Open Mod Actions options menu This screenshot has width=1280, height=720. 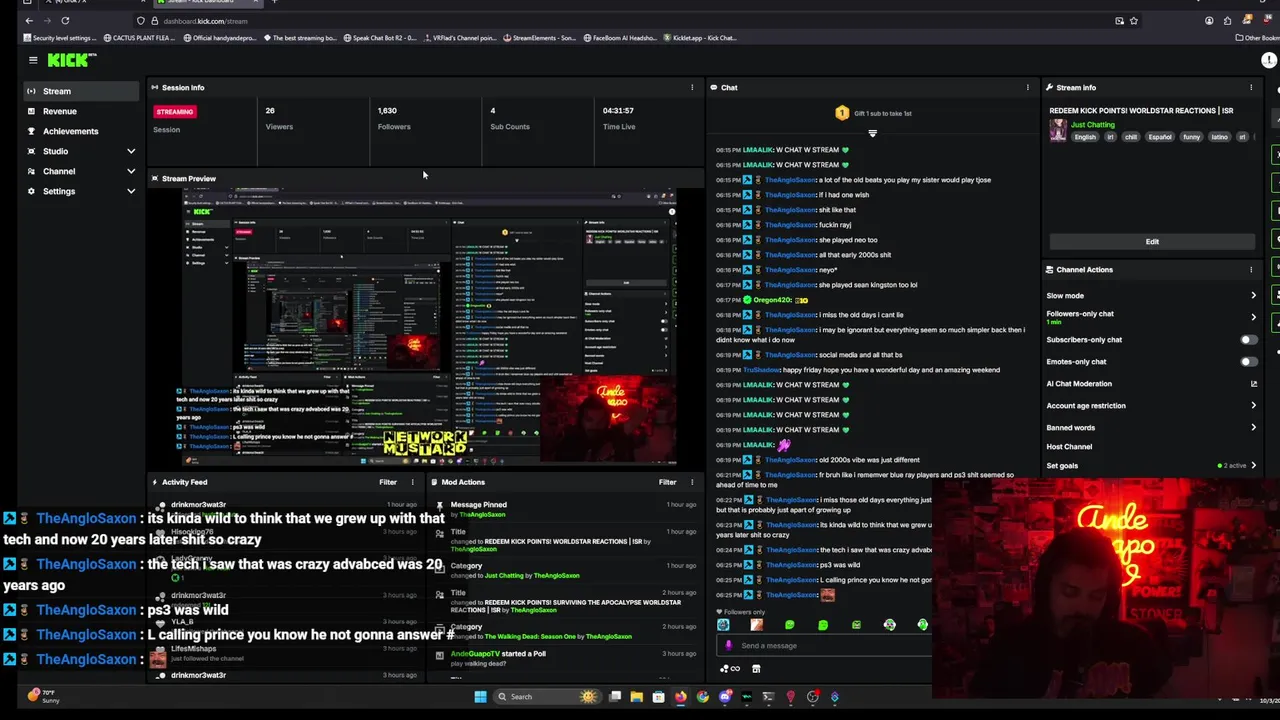692,482
